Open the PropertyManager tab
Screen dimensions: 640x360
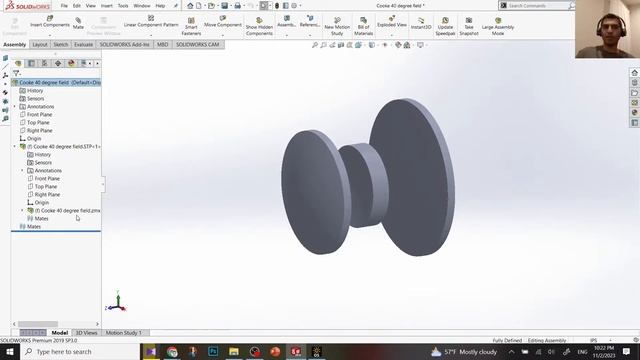point(31,63)
